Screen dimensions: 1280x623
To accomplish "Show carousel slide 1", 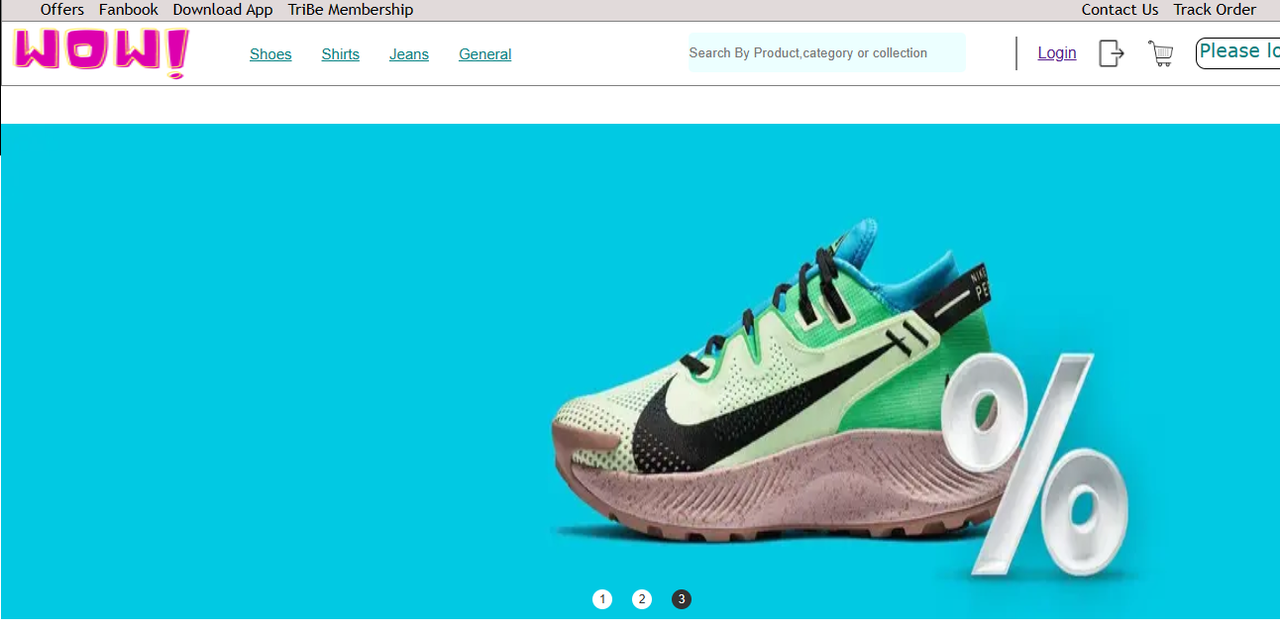I will 602,599.
